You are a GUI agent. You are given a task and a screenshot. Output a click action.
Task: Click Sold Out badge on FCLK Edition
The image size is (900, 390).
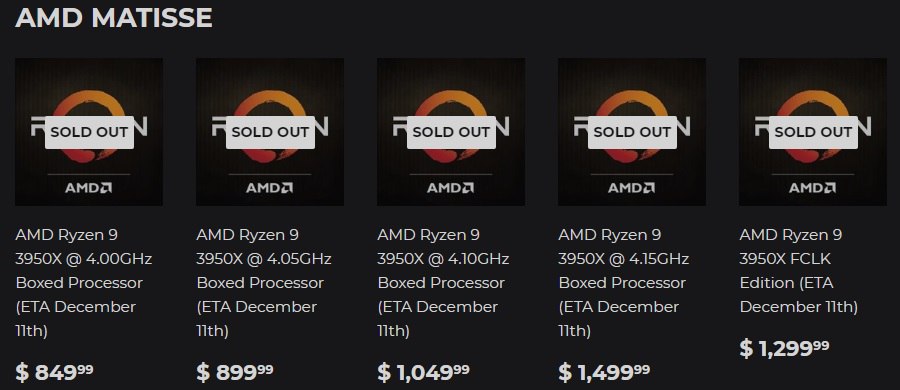coord(813,132)
